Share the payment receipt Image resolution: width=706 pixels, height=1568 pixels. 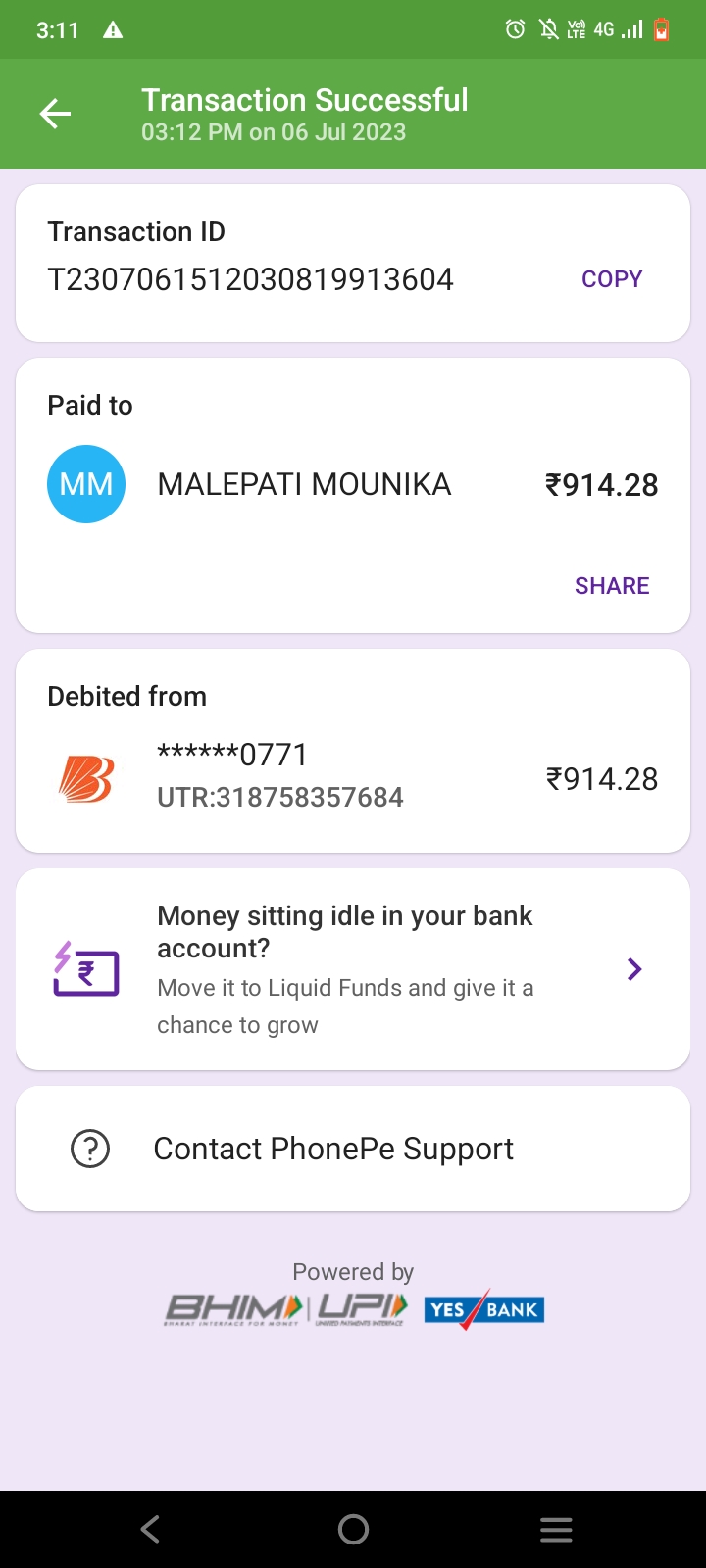(x=612, y=586)
